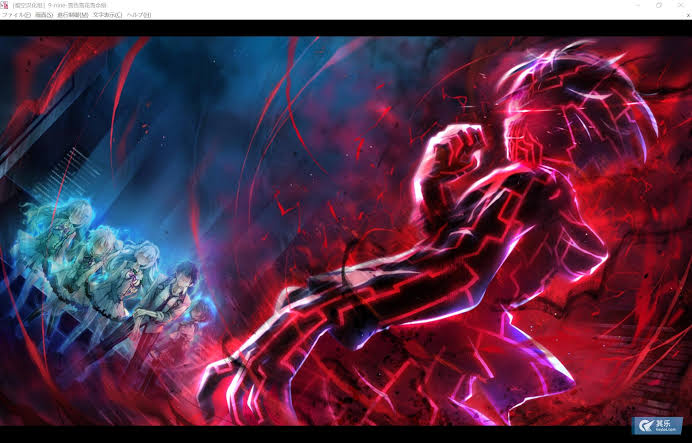Open the ファイル(F) menu
The width and height of the screenshot is (692, 443).
click(x=16, y=15)
